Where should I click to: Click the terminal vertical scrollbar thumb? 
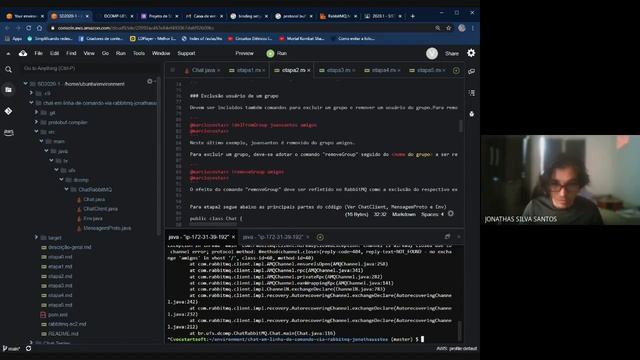(x=460, y=331)
